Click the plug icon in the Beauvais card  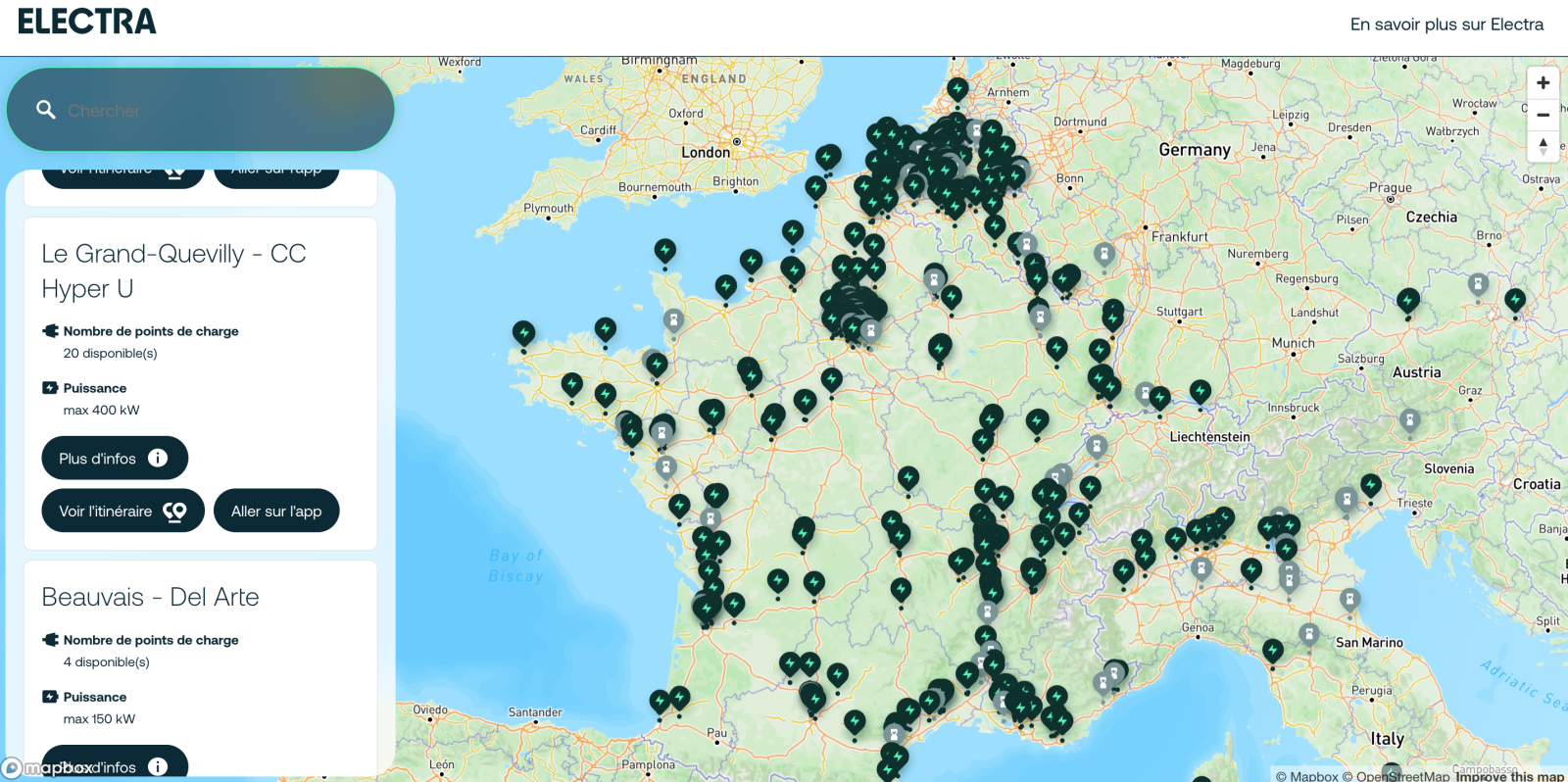coord(51,640)
